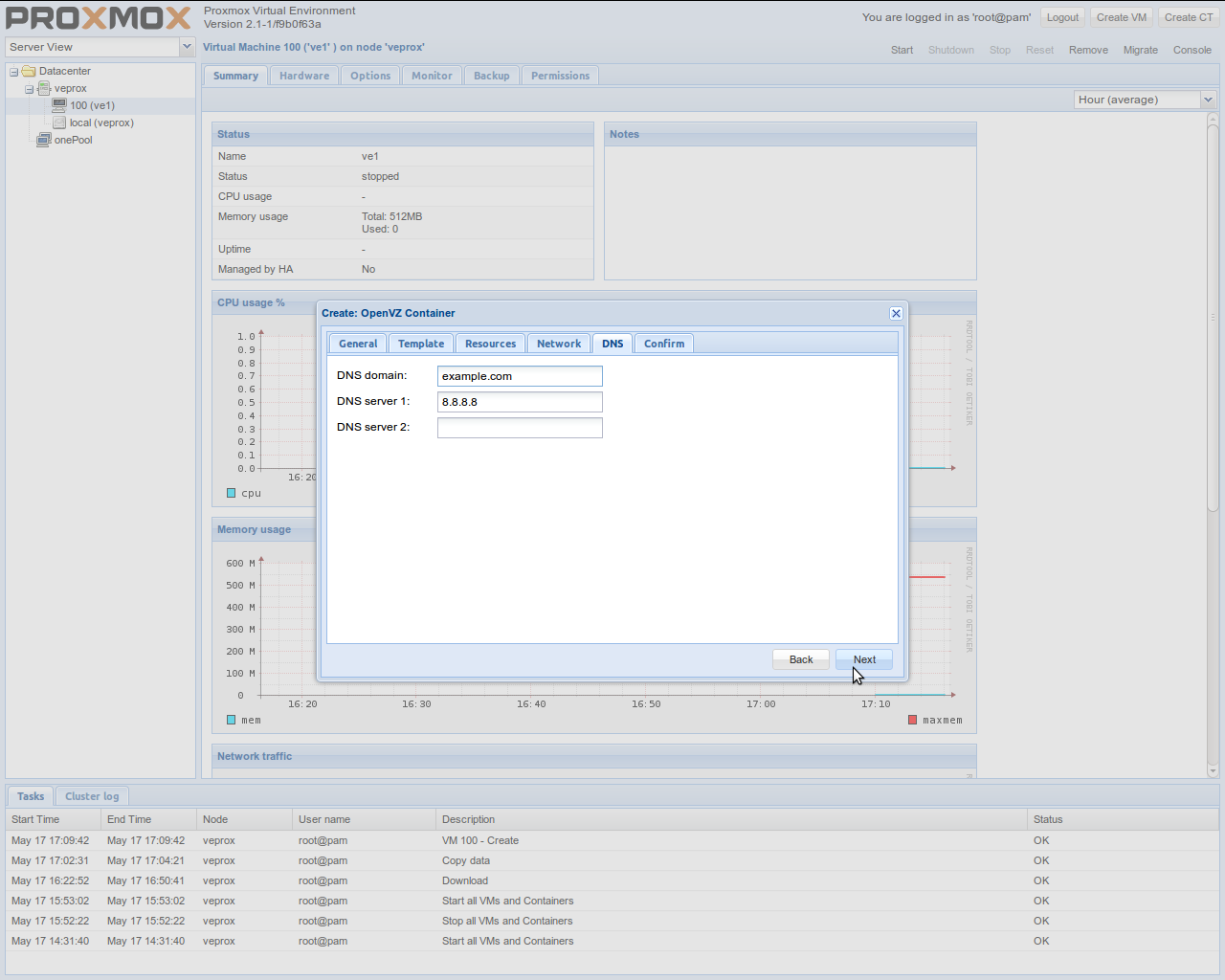This screenshot has width=1225, height=980.
Task: Open the onePool pool icon
Action: click(43, 140)
